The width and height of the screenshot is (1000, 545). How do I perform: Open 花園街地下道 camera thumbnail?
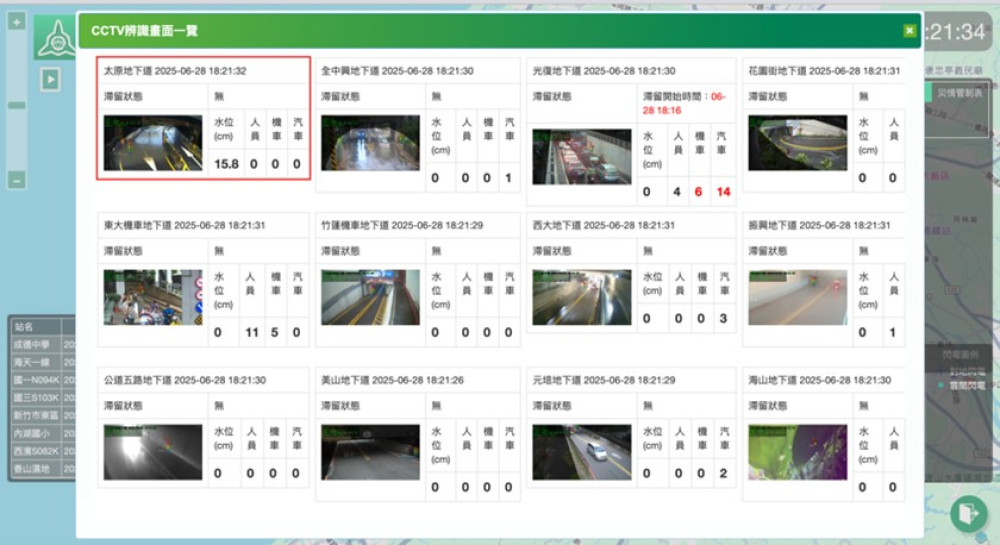pos(798,143)
